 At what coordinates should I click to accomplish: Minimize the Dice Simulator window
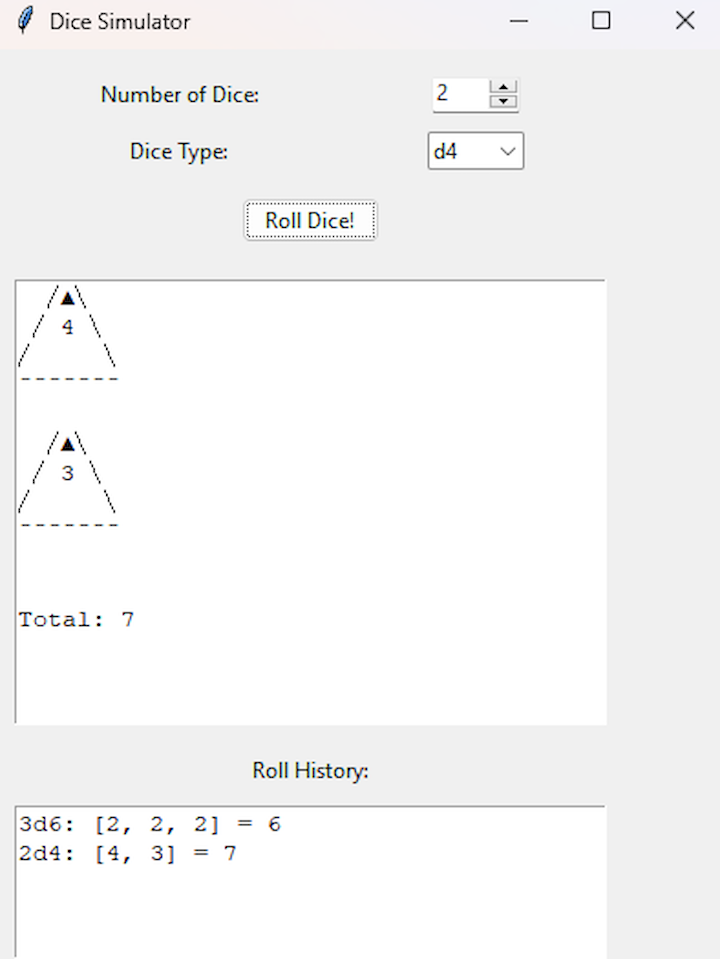(518, 21)
